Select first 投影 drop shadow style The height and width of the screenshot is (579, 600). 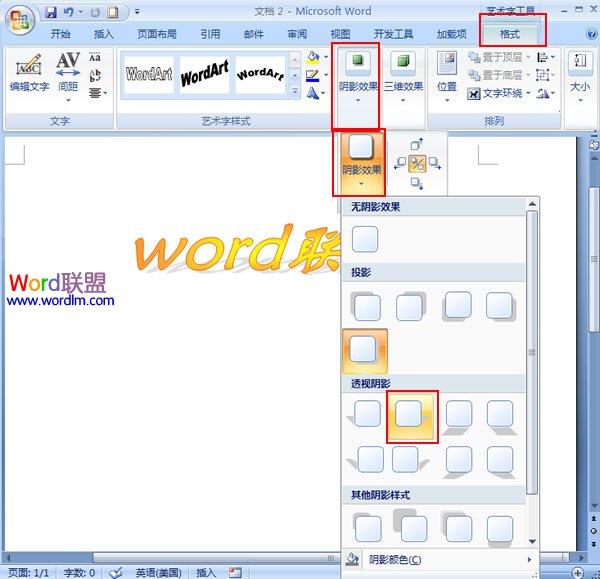pos(365,306)
